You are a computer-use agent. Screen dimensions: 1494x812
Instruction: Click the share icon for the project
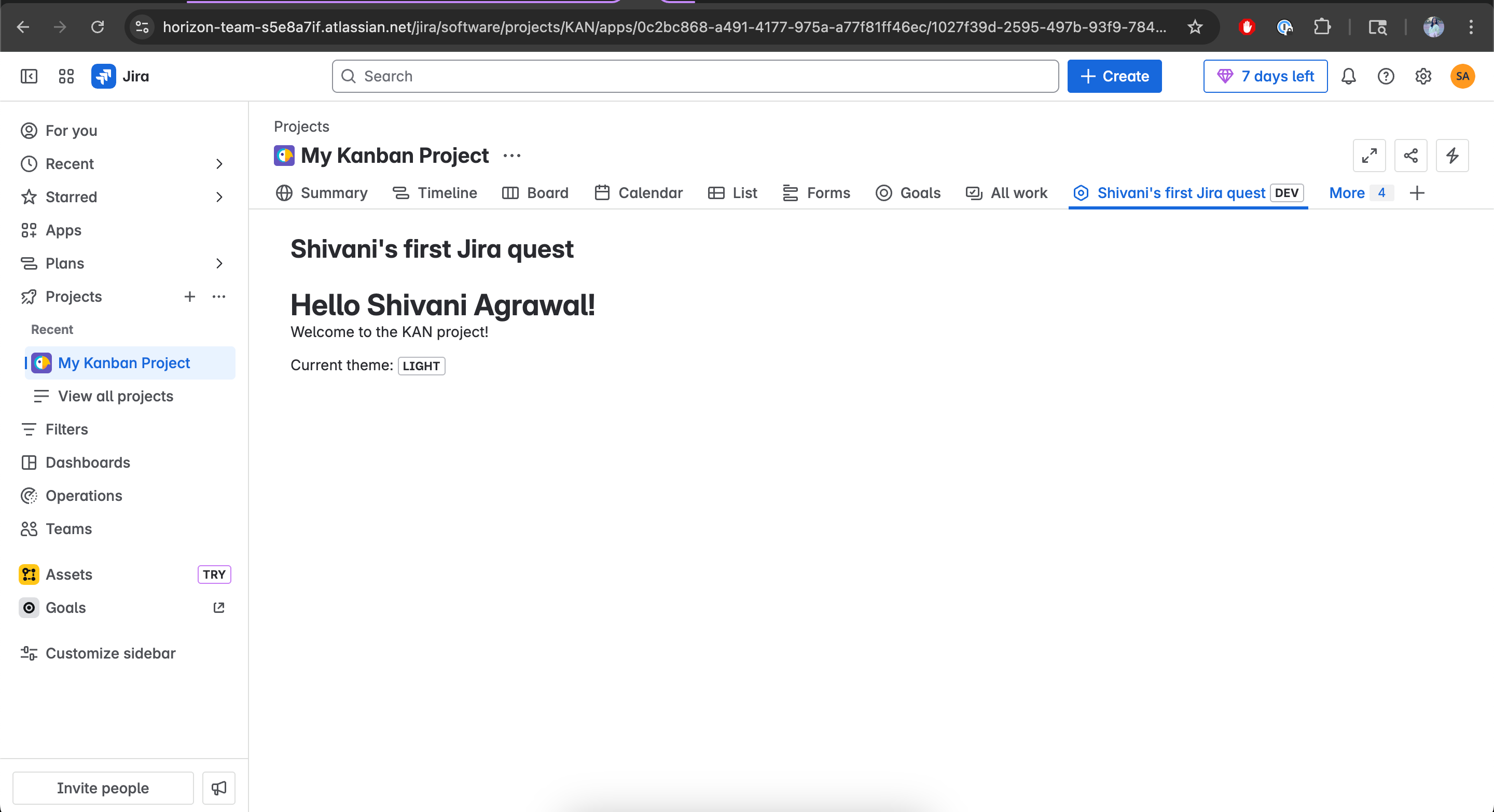pos(1410,156)
